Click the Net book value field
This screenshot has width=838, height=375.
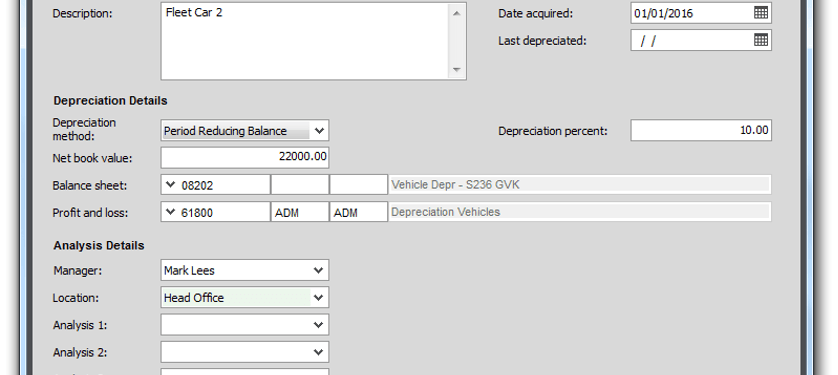(245, 158)
